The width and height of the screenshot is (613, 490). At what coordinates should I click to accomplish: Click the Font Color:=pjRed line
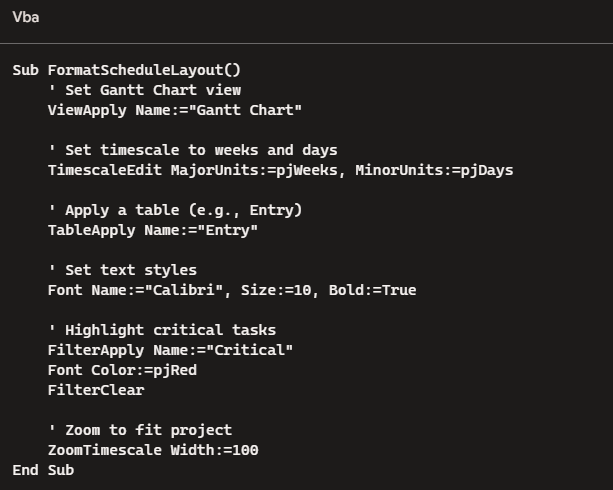pos(122,370)
